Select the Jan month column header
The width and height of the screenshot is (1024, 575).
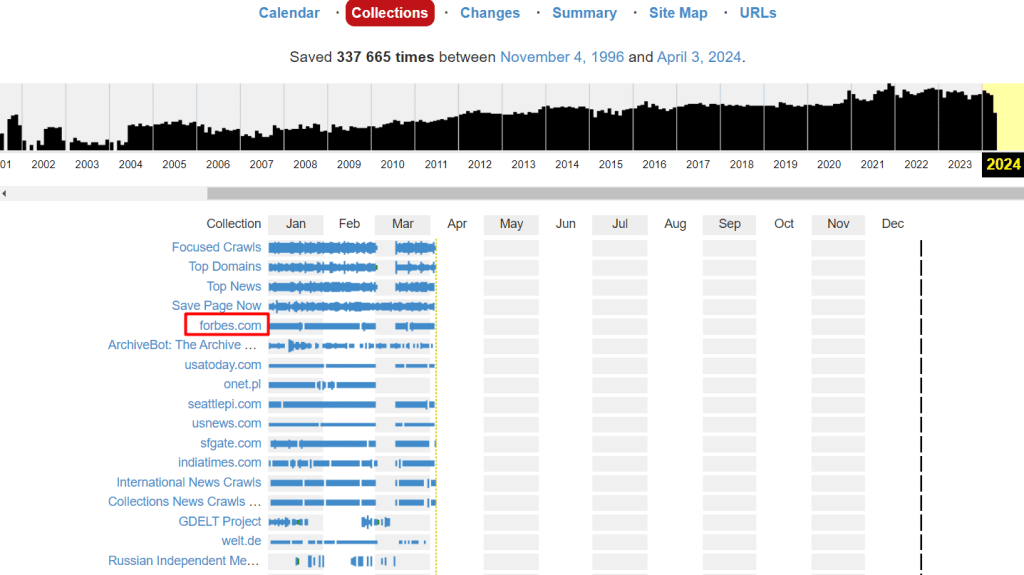295,224
